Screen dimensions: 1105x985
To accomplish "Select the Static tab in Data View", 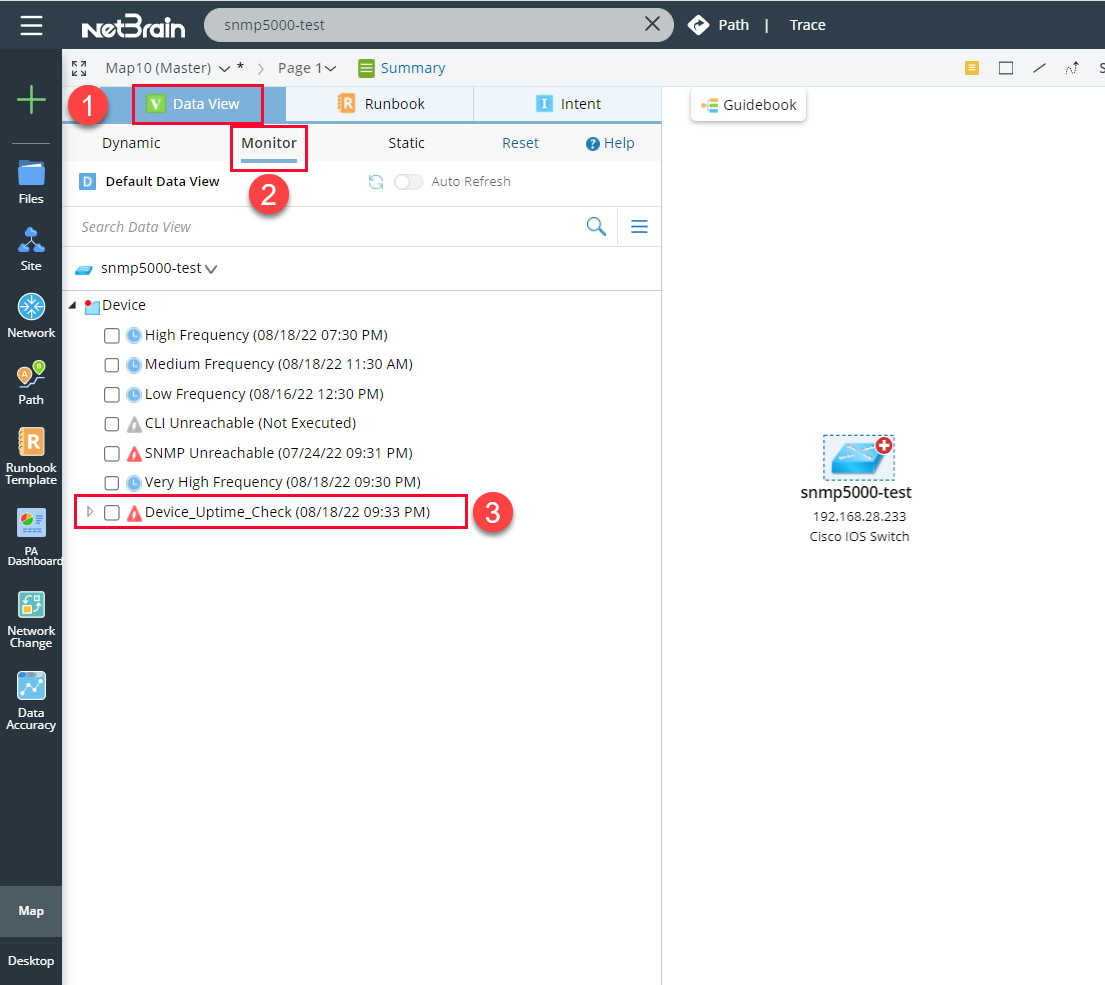I will point(406,143).
